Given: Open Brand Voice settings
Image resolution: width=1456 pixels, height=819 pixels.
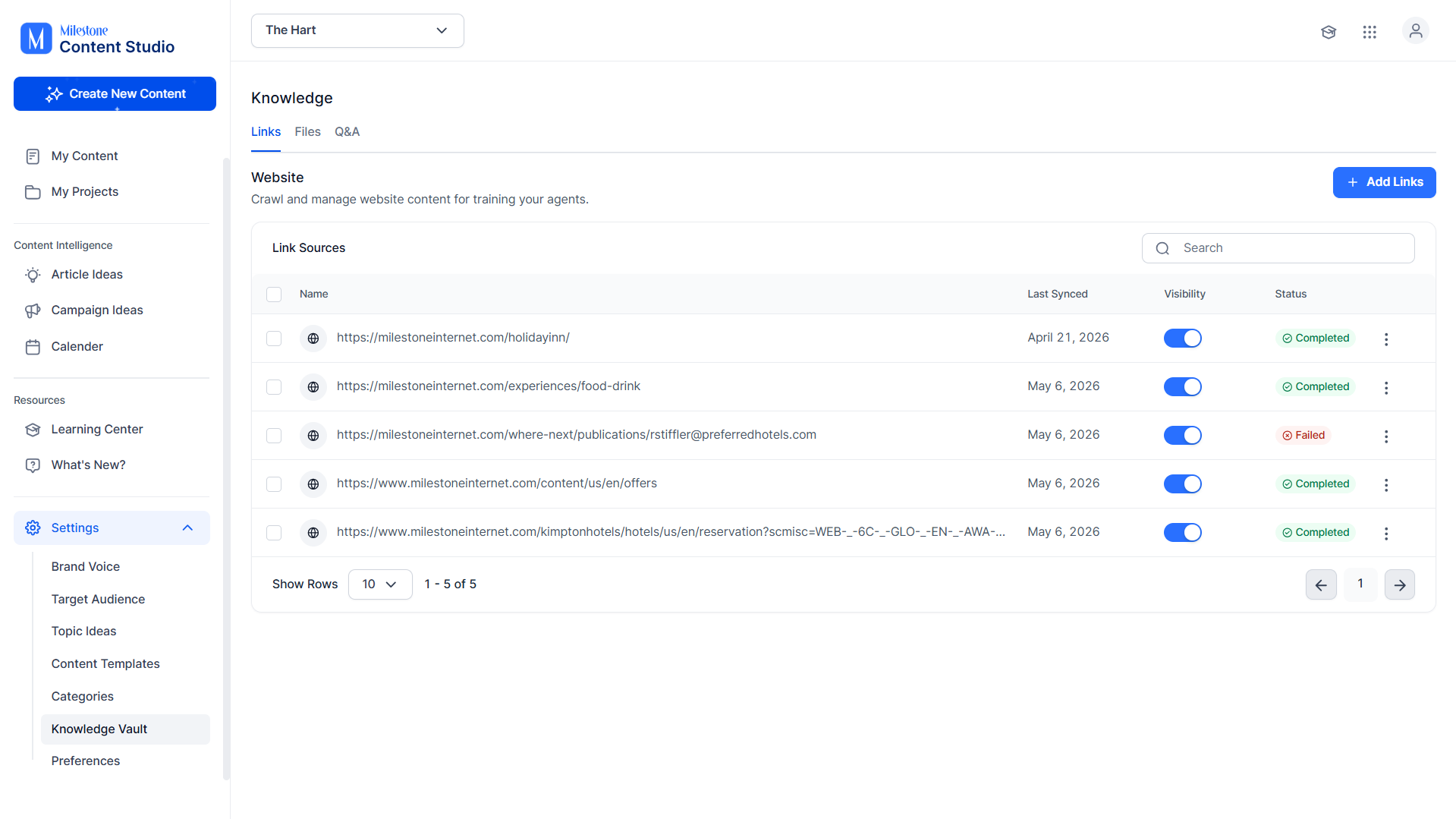Looking at the screenshot, I should [x=86, y=567].
